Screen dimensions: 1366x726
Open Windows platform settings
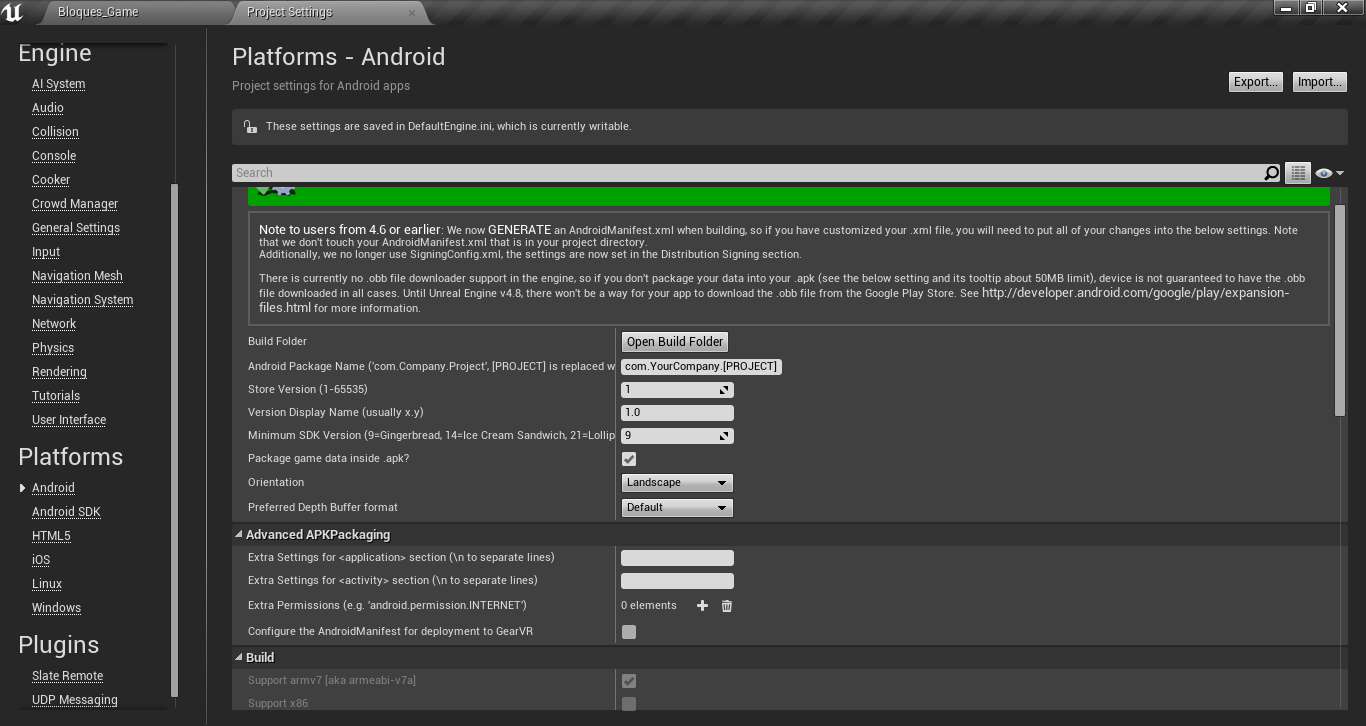(56, 608)
